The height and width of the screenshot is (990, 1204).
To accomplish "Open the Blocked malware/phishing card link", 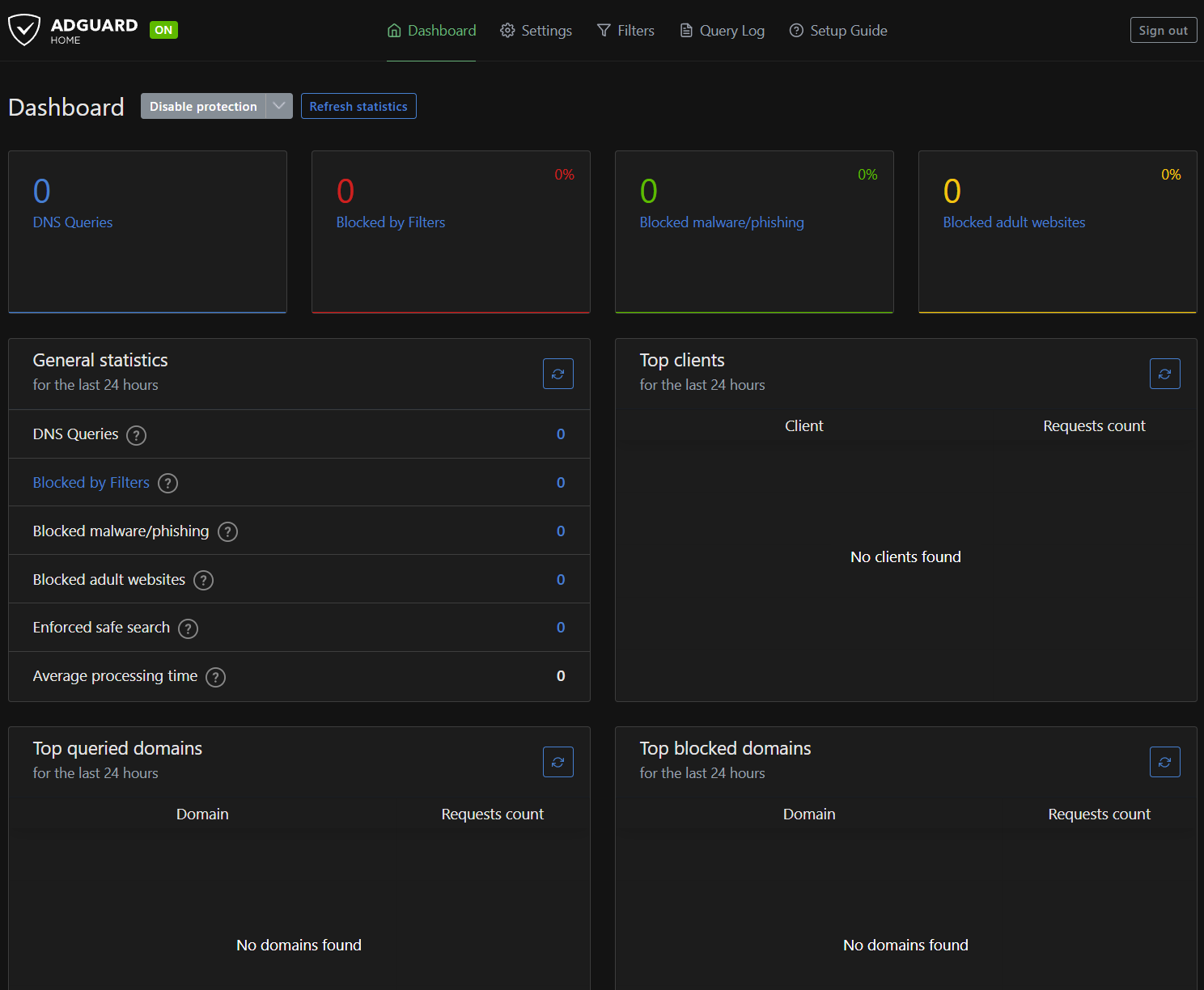I will pyautogui.click(x=722, y=222).
